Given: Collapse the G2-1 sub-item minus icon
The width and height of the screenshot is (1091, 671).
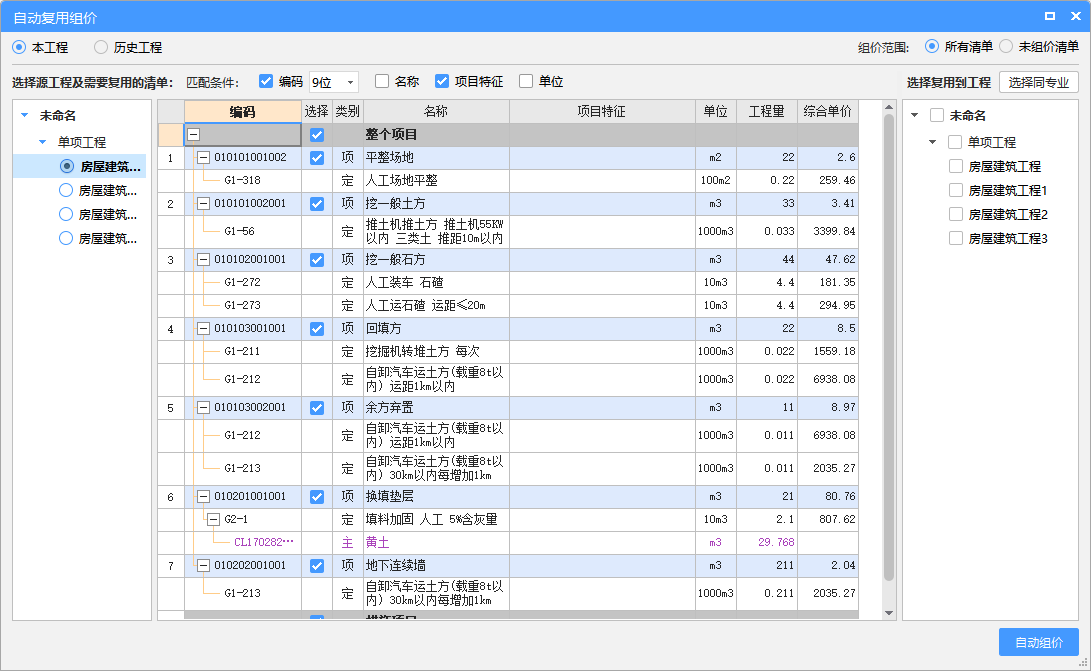Looking at the screenshot, I should coord(213,519).
